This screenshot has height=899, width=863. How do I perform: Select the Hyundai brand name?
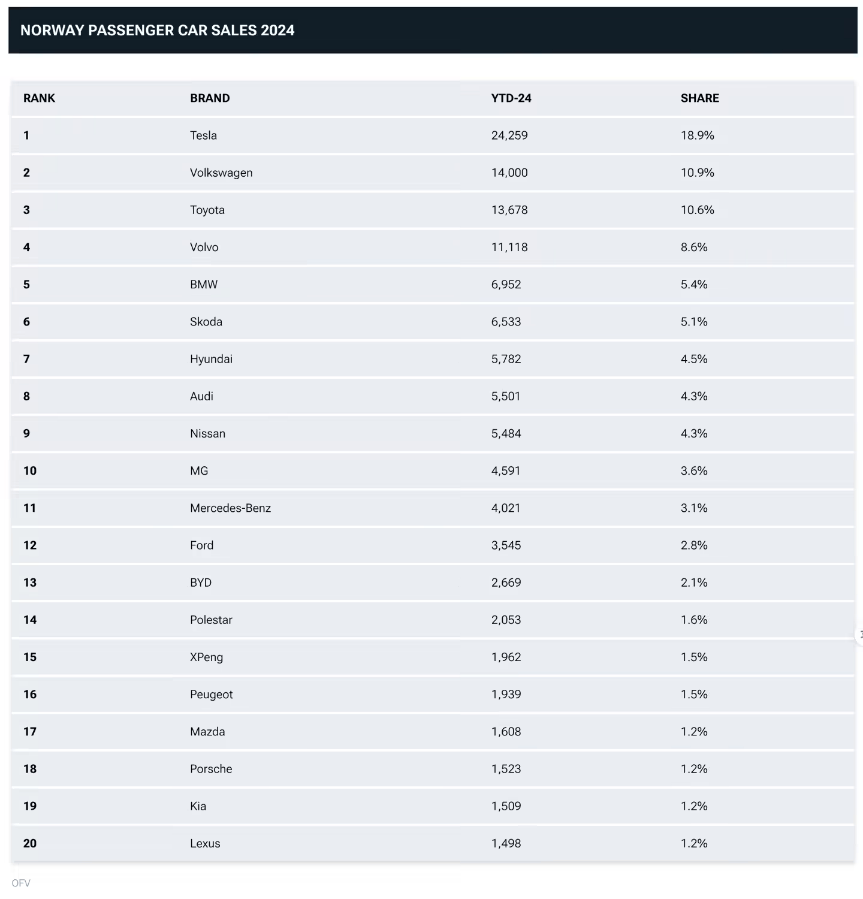[212, 359]
